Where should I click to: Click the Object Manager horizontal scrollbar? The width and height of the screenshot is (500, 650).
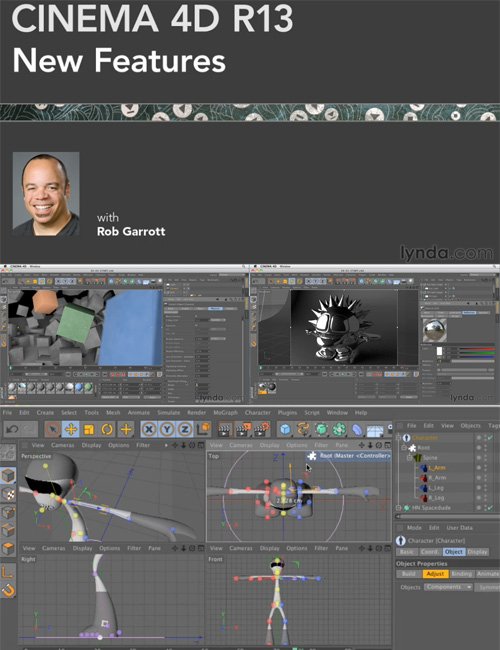click(x=447, y=517)
